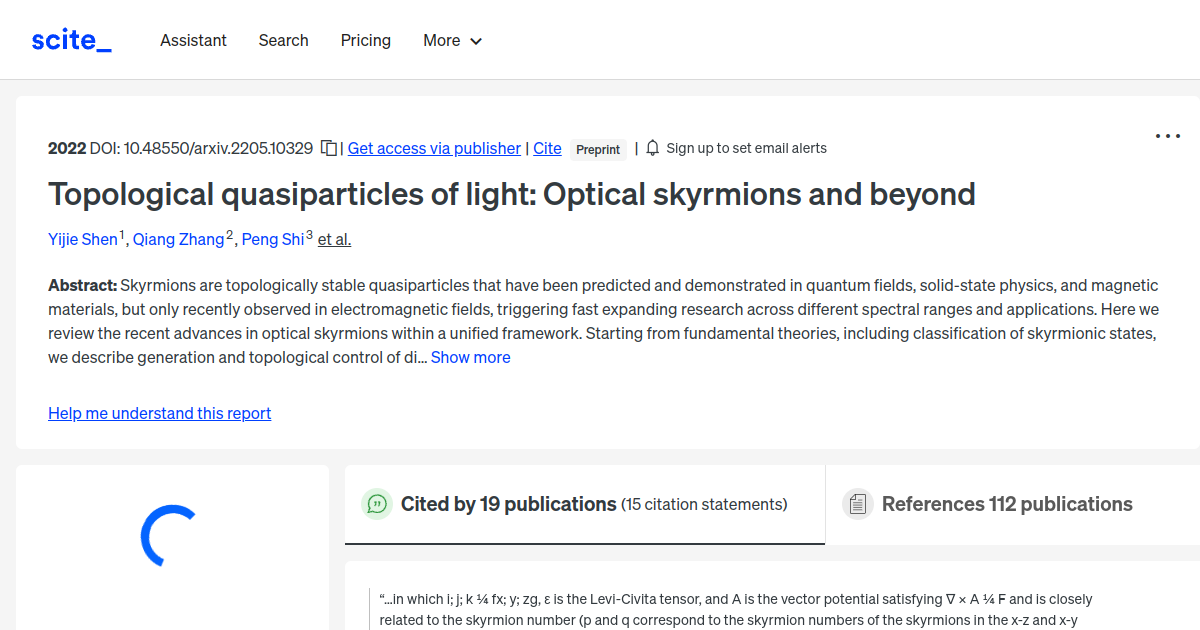Open the three-dot overflow menu
The width and height of the screenshot is (1200, 630).
pyautogui.click(x=1167, y=135)
